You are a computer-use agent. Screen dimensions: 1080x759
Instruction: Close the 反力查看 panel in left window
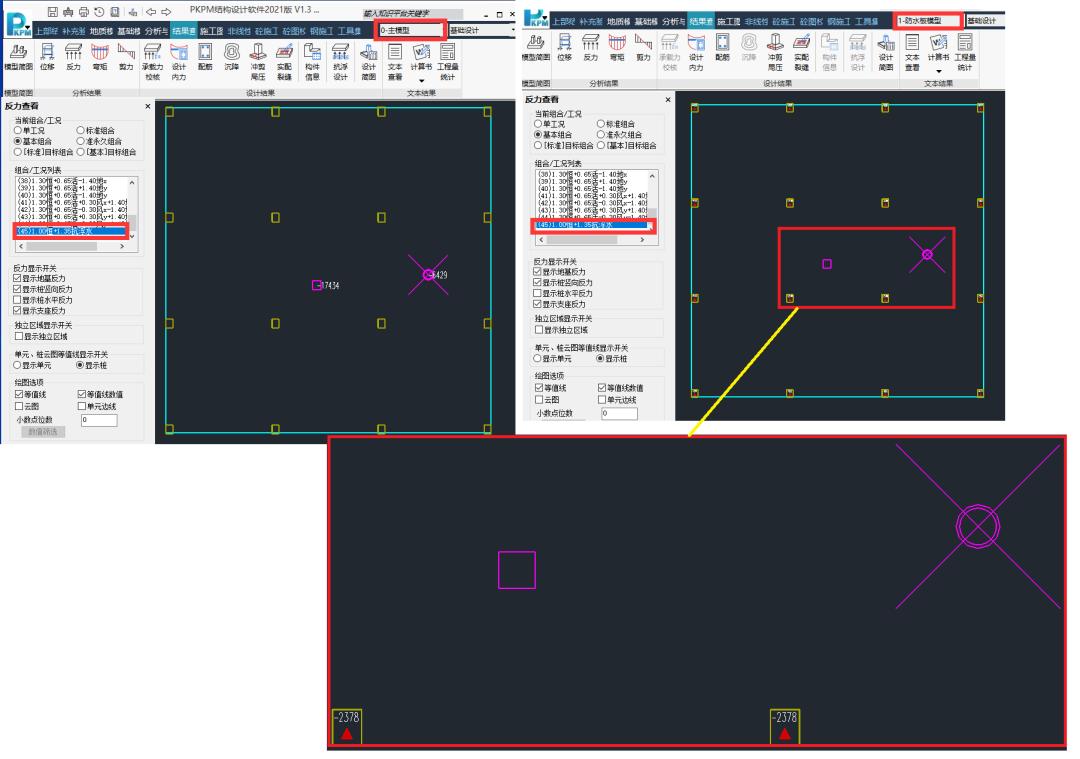(x=147, y=106)
